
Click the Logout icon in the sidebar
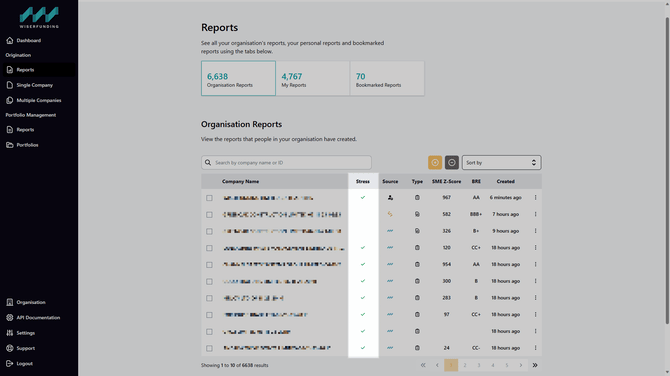[10, 364]
